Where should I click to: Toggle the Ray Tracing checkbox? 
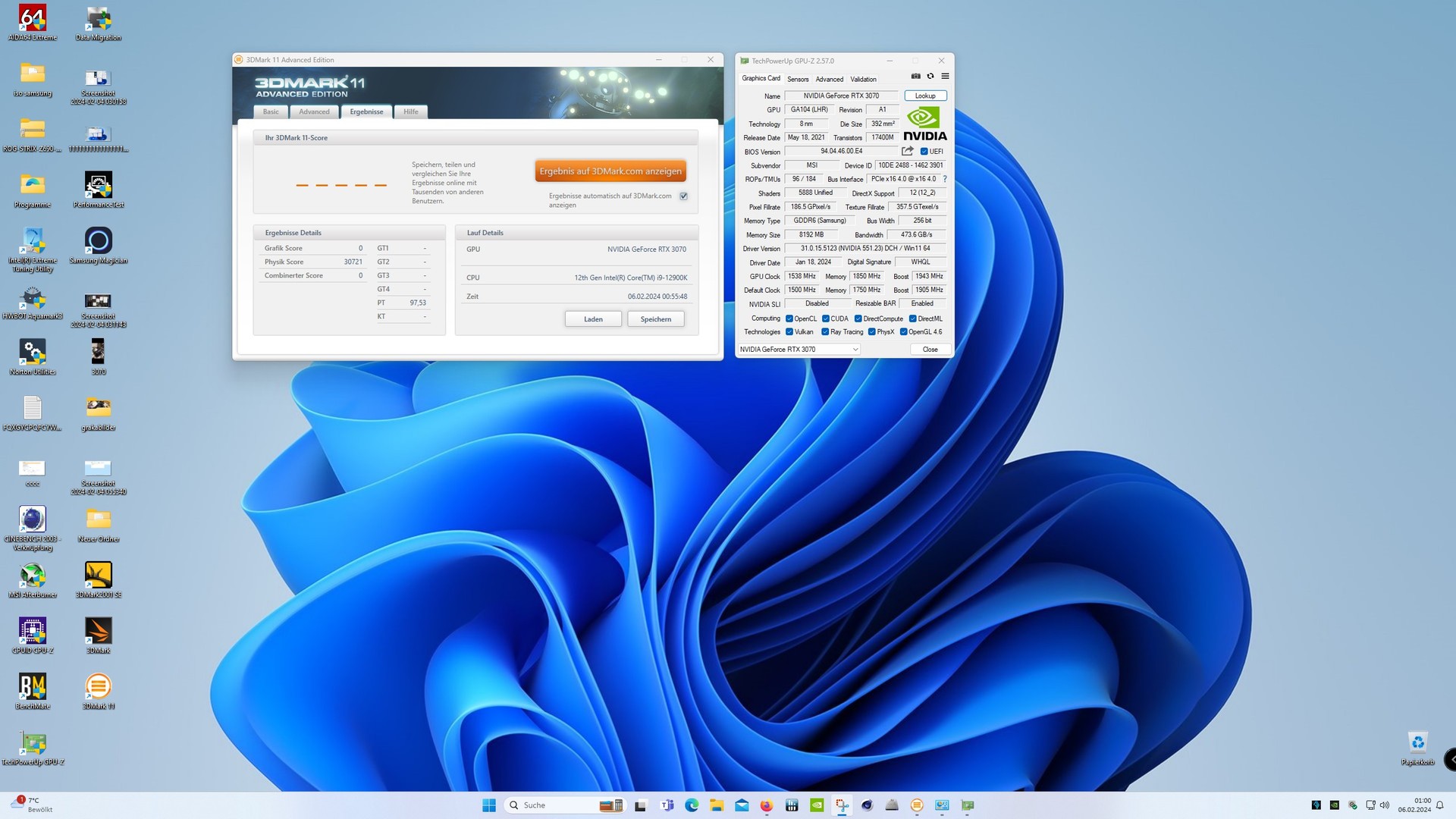click(825, 332)
